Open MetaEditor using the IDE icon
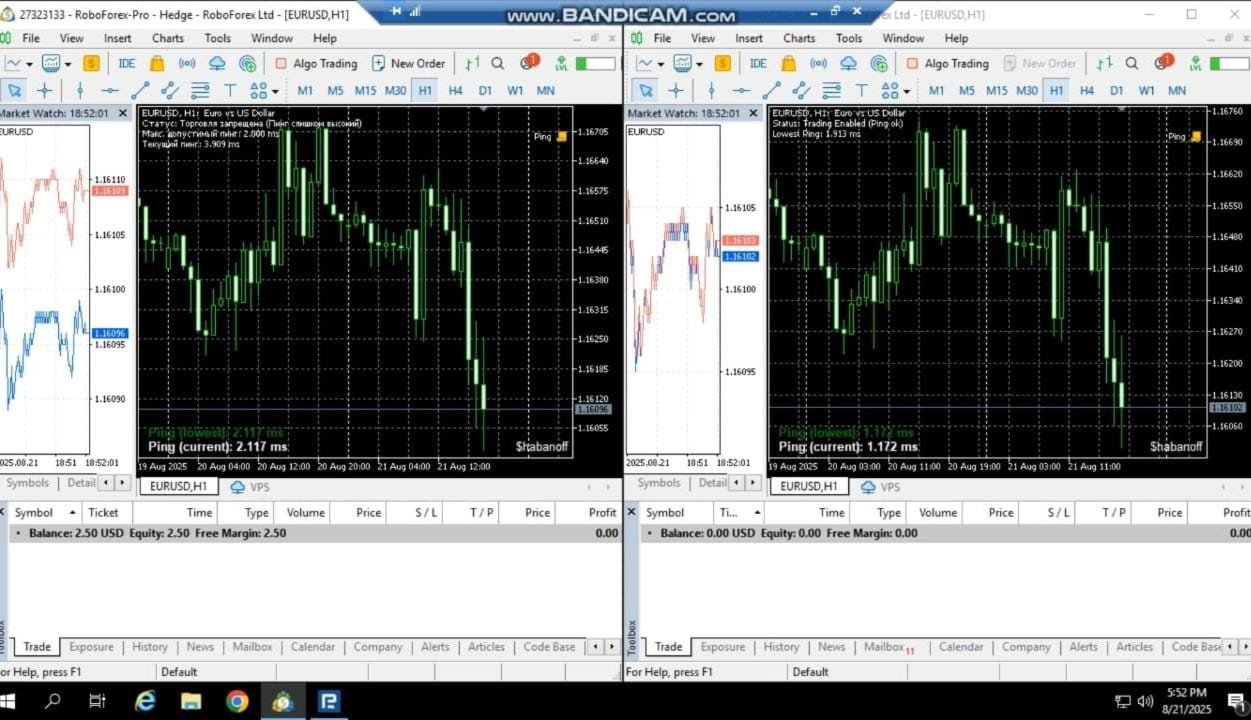Screen dimensions: 1251x720 point(126,63)
